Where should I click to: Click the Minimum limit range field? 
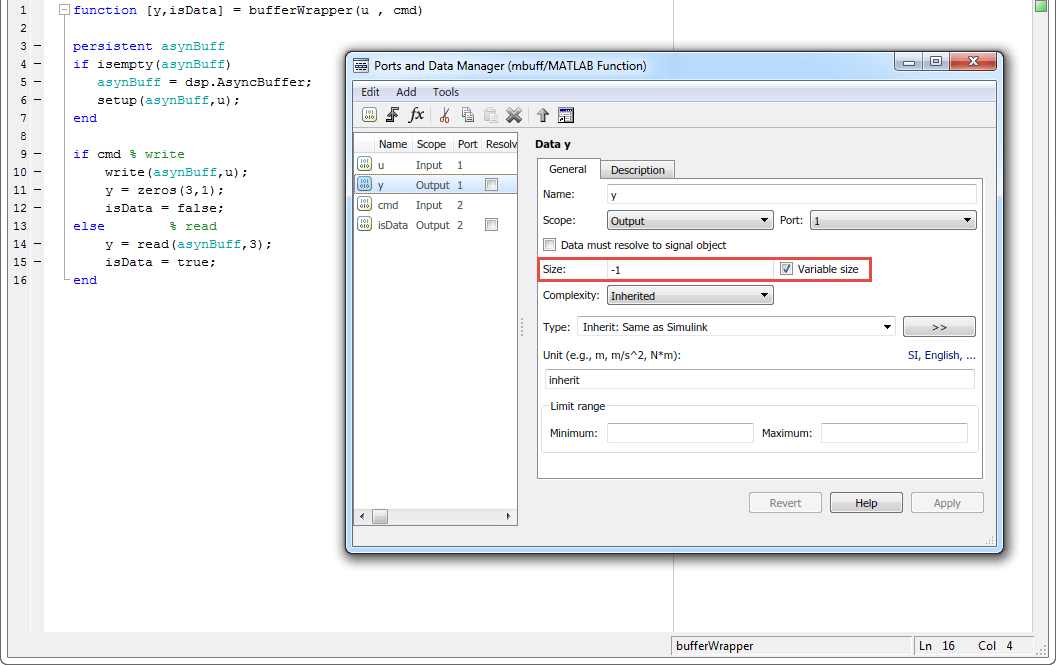(680, 433)
